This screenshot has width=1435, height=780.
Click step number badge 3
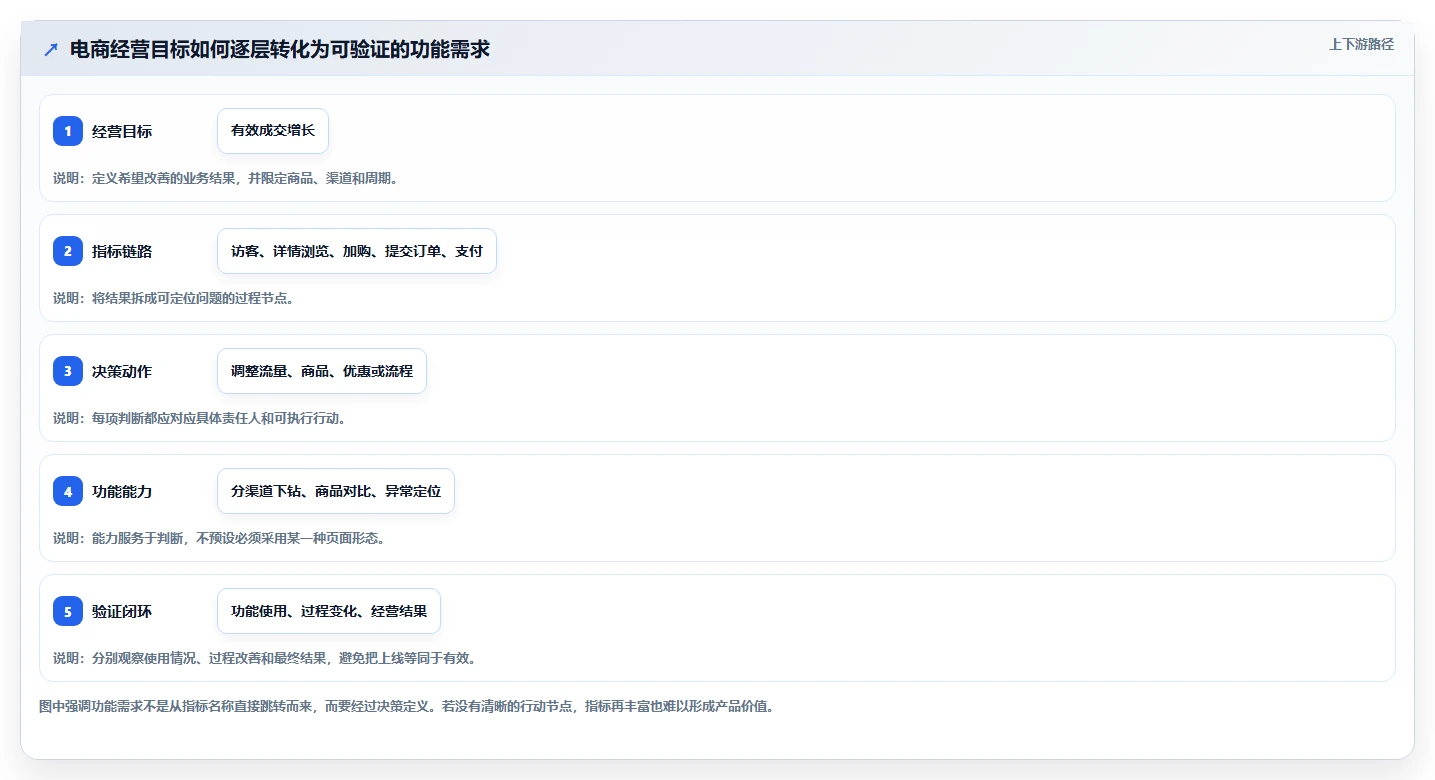coord(68,371)
